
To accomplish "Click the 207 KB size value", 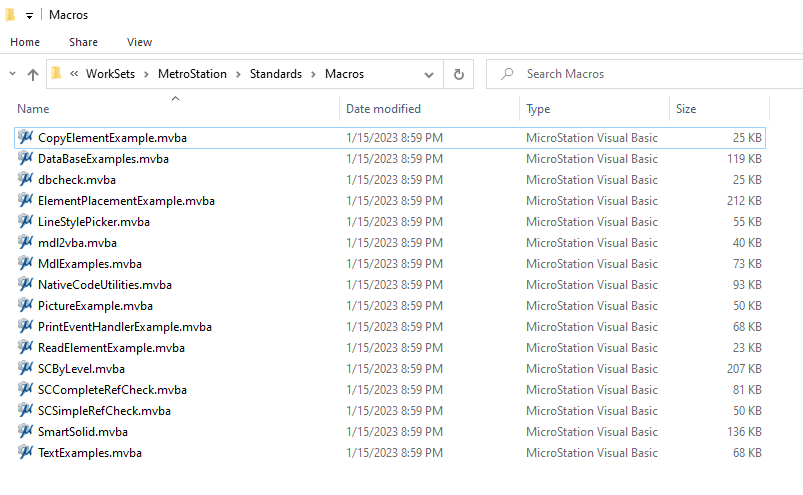I will (744, 369).
